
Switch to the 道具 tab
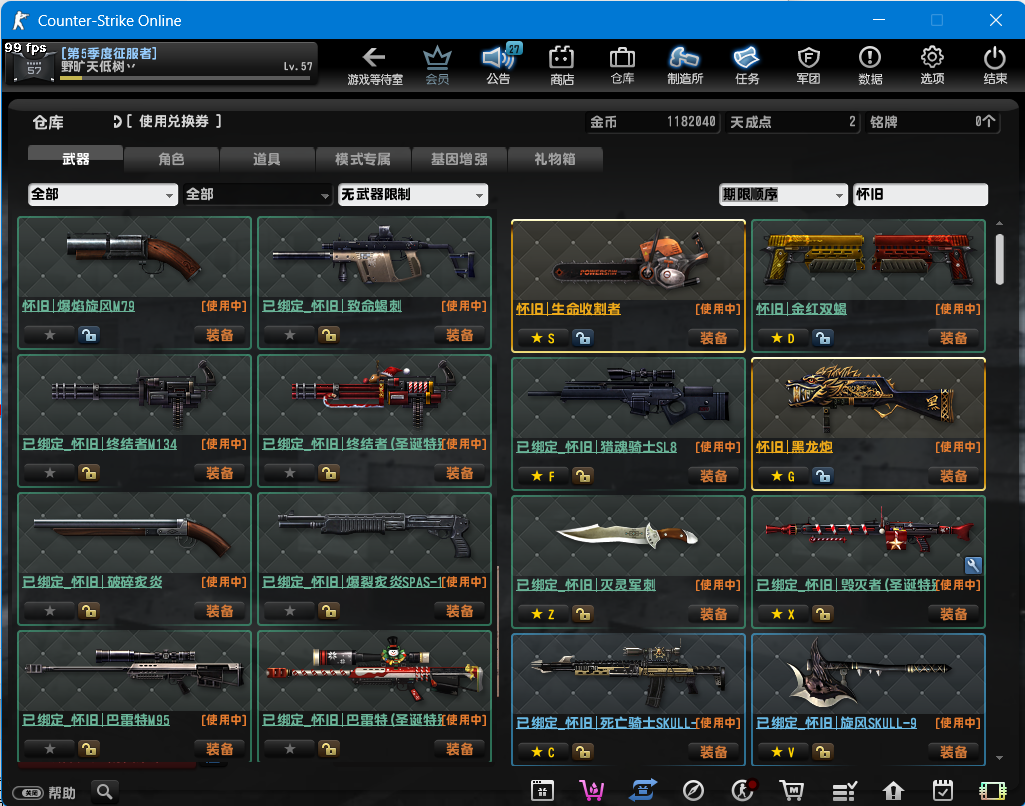pyautogui.click(x=267, y=159)
